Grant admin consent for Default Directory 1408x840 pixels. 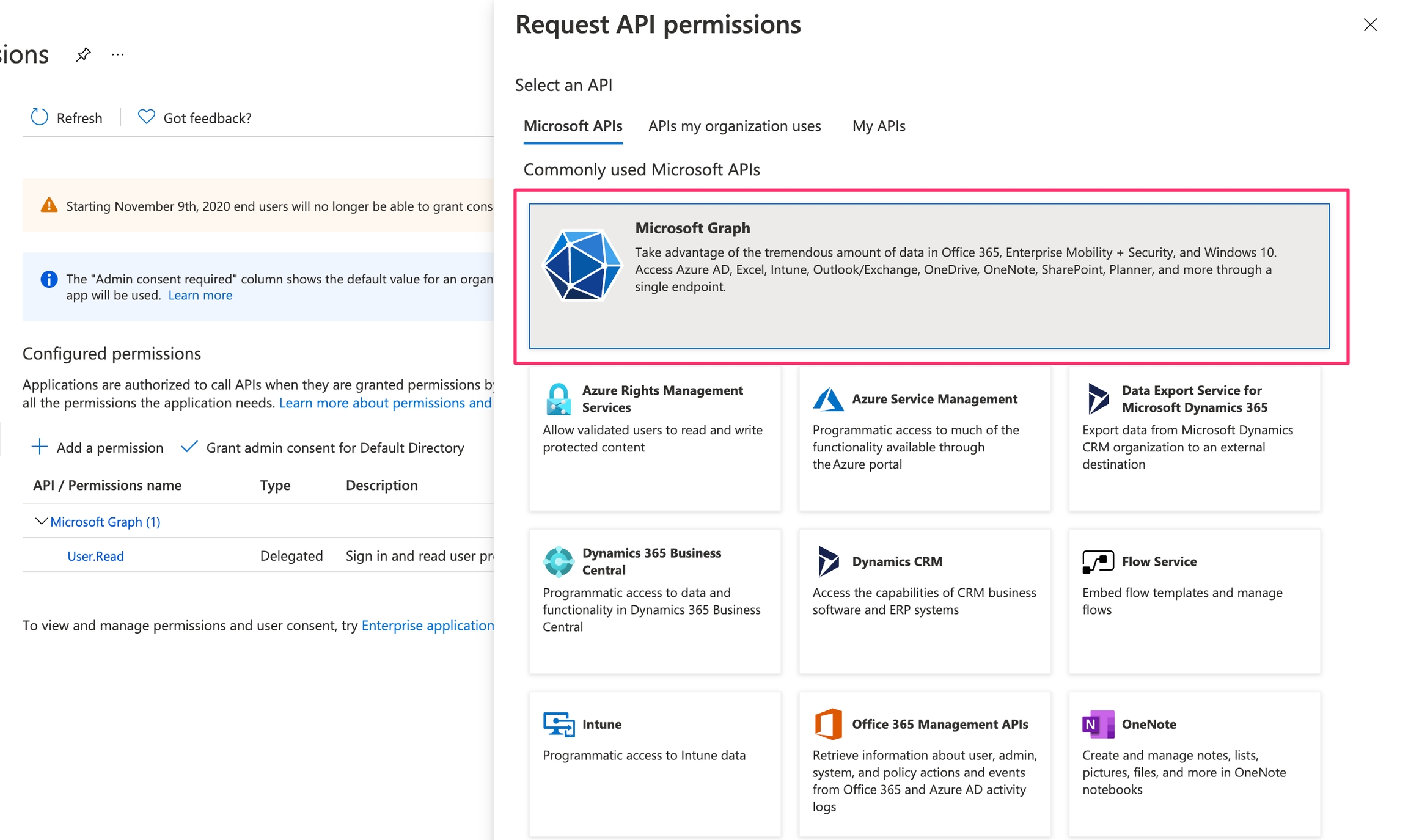pyautogui.click(x=323, y=447)
